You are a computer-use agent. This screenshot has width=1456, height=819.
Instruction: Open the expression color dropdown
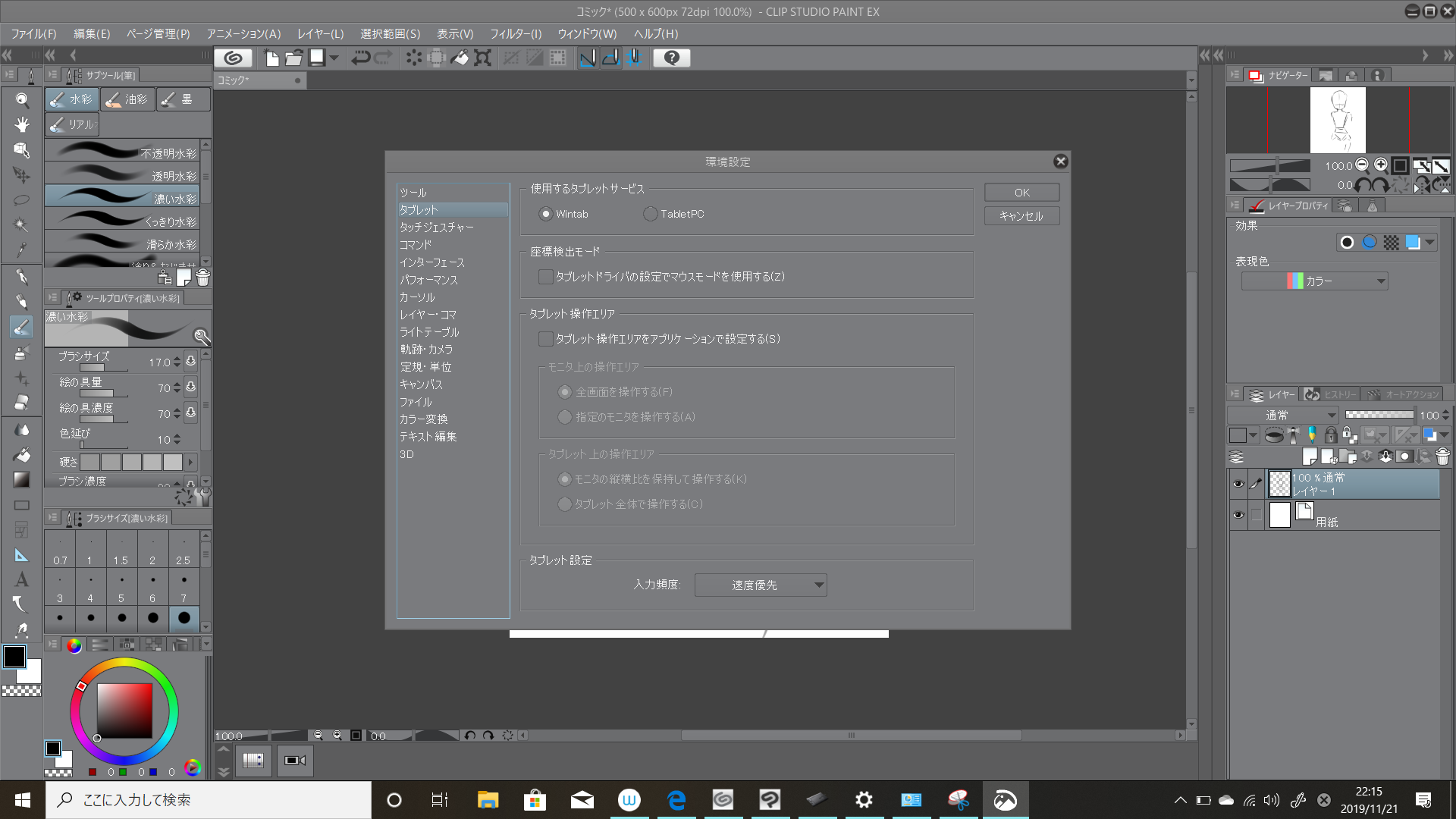click(1314, 281)
